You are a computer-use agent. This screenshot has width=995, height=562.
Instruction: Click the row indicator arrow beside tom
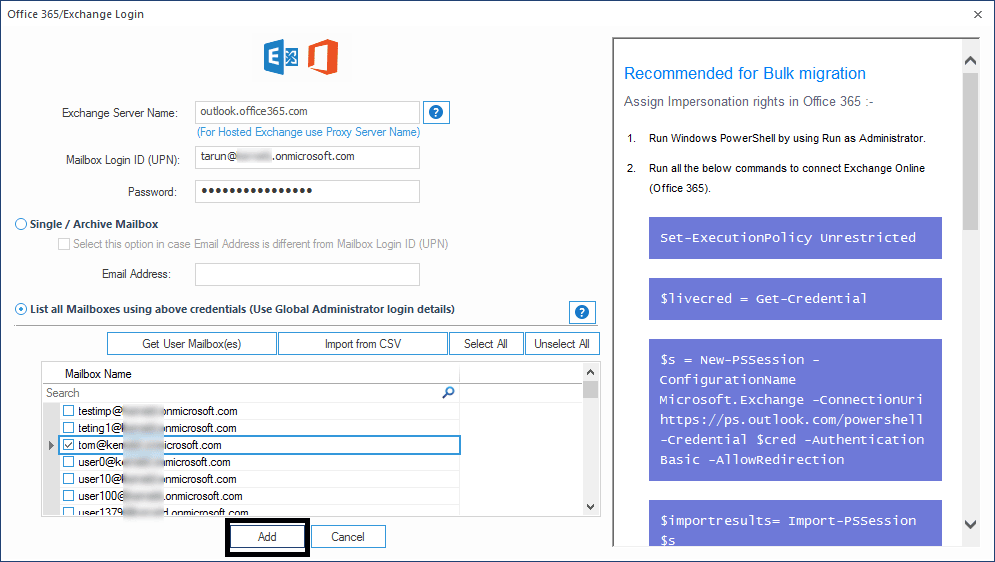51,445
